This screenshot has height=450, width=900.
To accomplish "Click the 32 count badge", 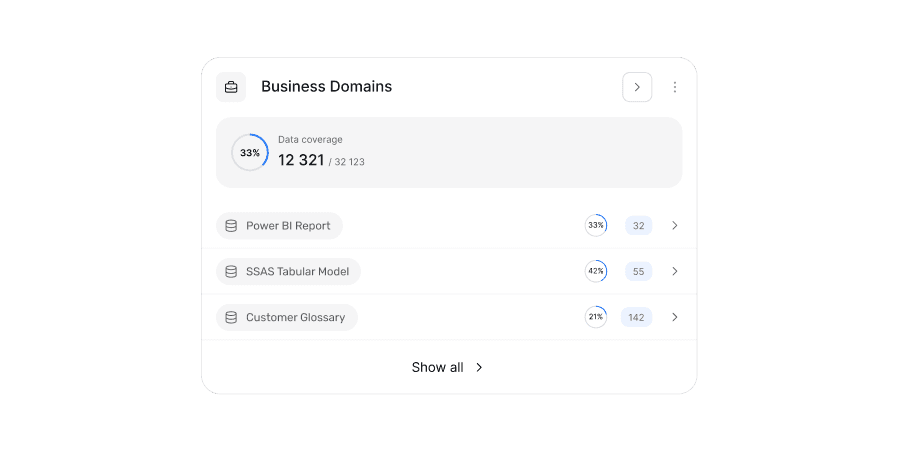I will 638,226.
